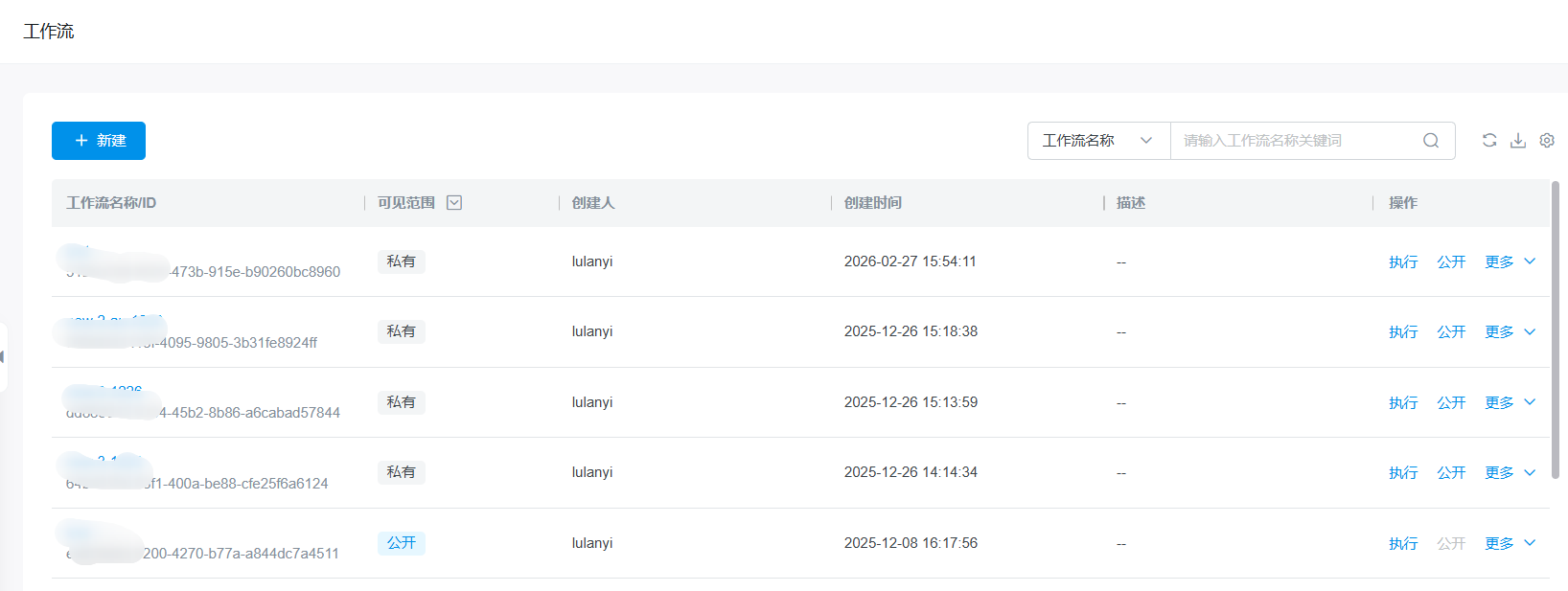Screen dimensions: 1568x591
Task: Click the 私有 tag in the second row
Action: point(401,331)
